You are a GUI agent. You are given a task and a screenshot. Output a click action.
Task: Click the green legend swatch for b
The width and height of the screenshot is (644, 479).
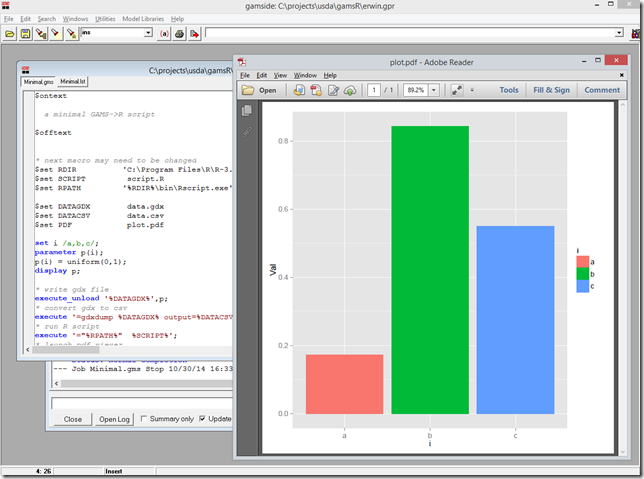click(582, 274)
